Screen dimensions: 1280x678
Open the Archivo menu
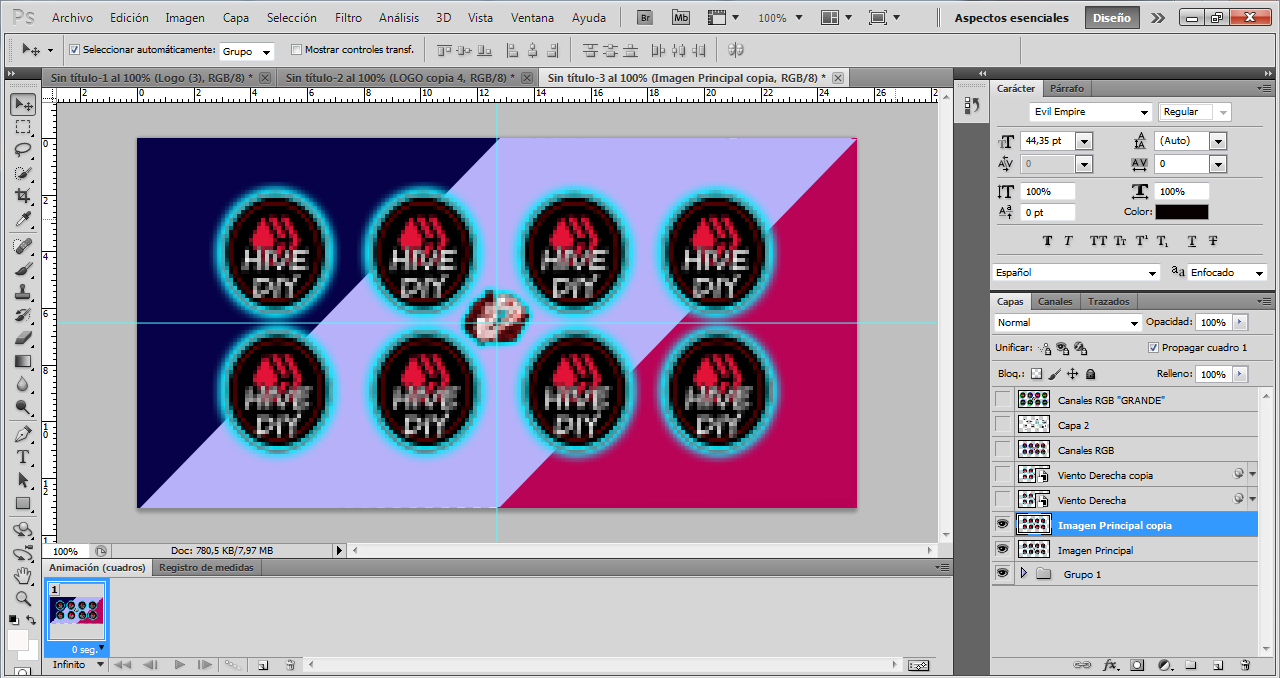tap(72, 18)
